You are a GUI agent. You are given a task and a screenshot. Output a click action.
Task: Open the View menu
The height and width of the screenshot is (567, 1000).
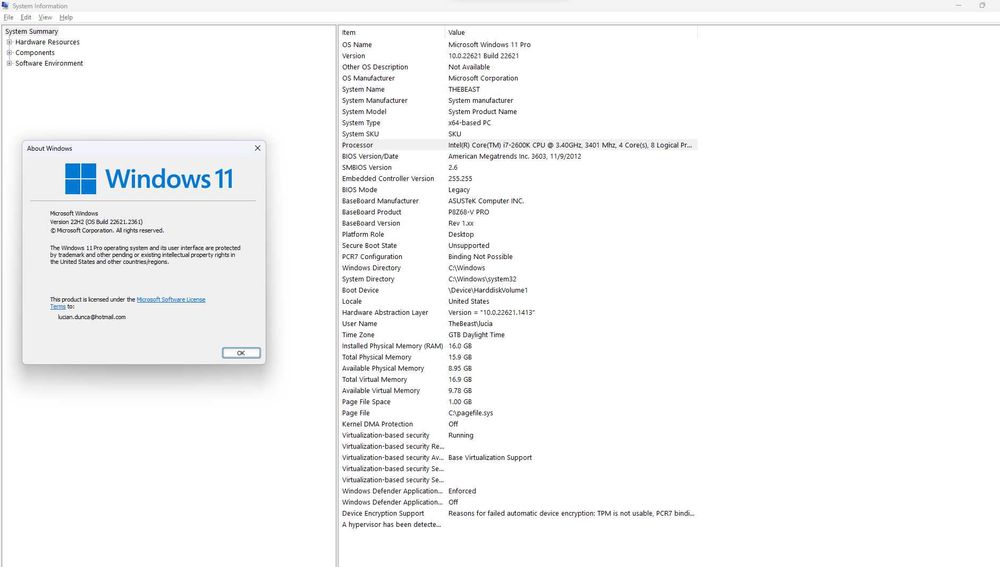point(45,17)
